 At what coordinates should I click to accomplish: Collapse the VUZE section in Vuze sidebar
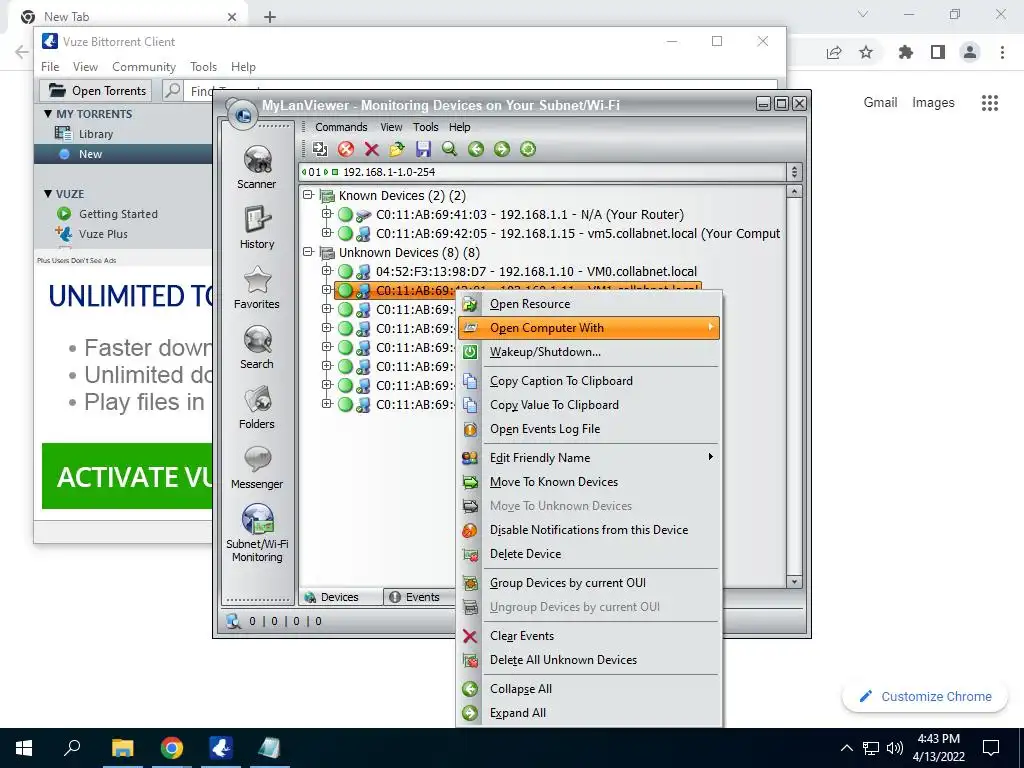click(48, 194)
